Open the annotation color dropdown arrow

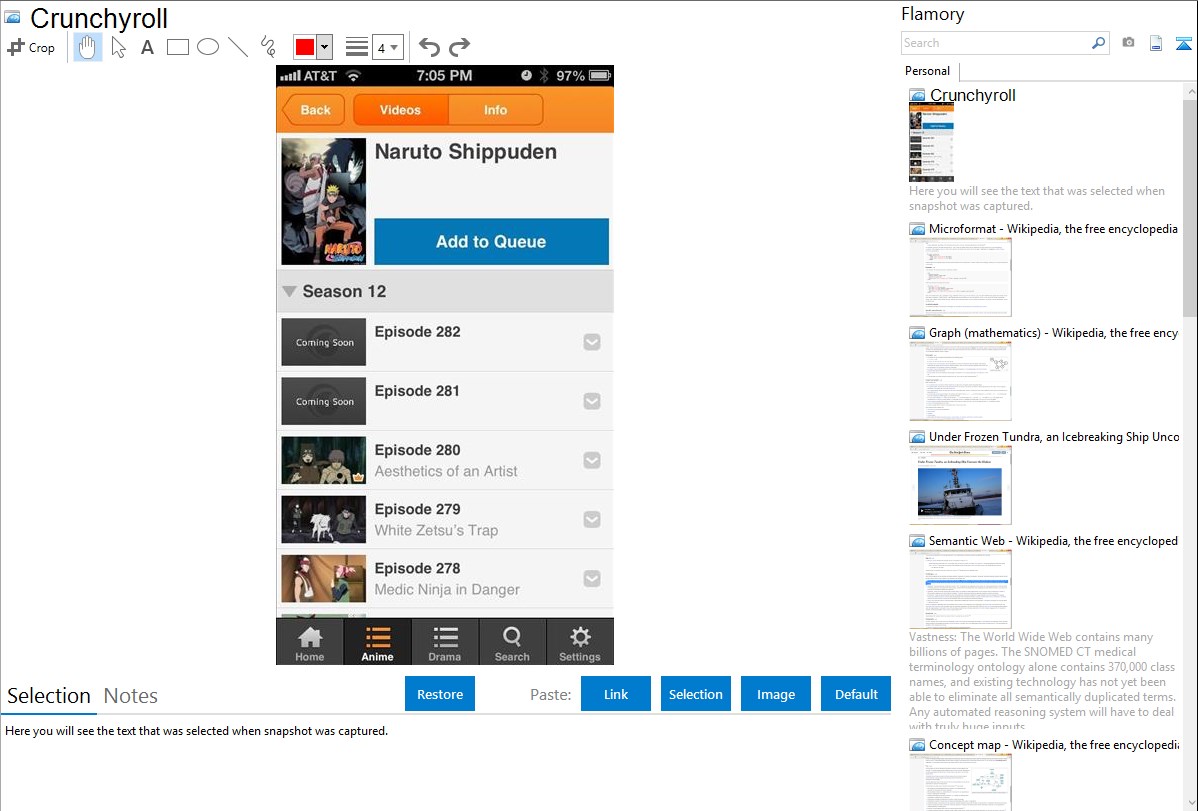click(325, 47)
